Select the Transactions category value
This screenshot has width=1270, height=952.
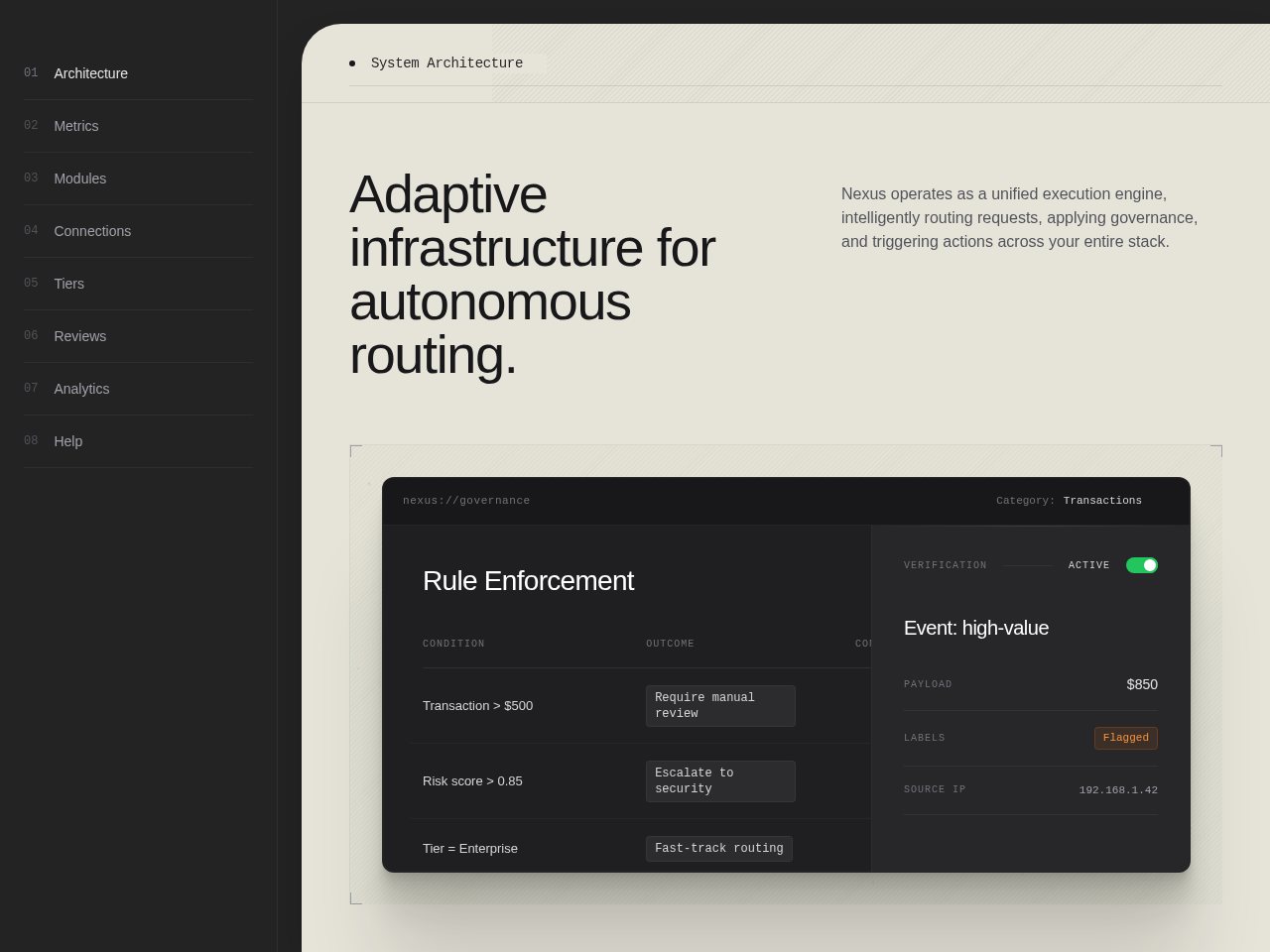click(1102, 501)
